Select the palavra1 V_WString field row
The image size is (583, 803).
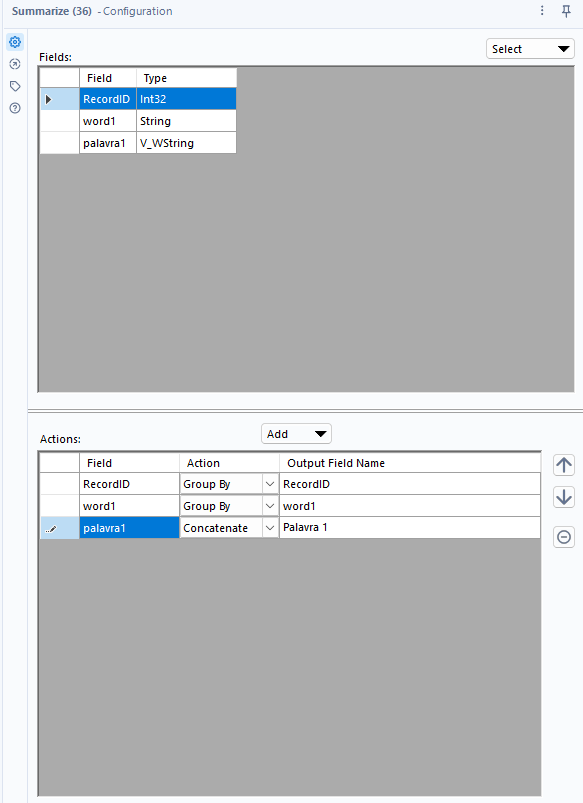point(138,143)
